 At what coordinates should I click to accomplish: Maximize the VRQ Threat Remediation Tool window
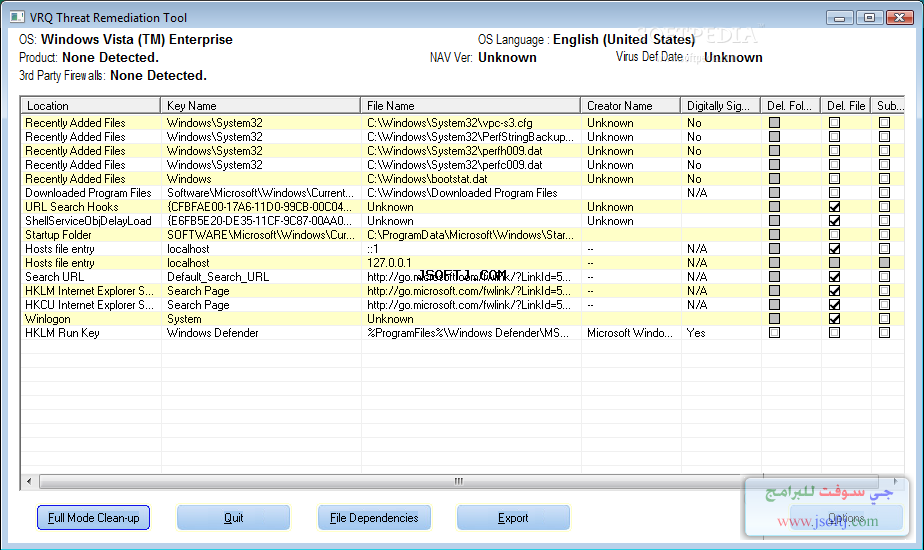pos(869,18)
